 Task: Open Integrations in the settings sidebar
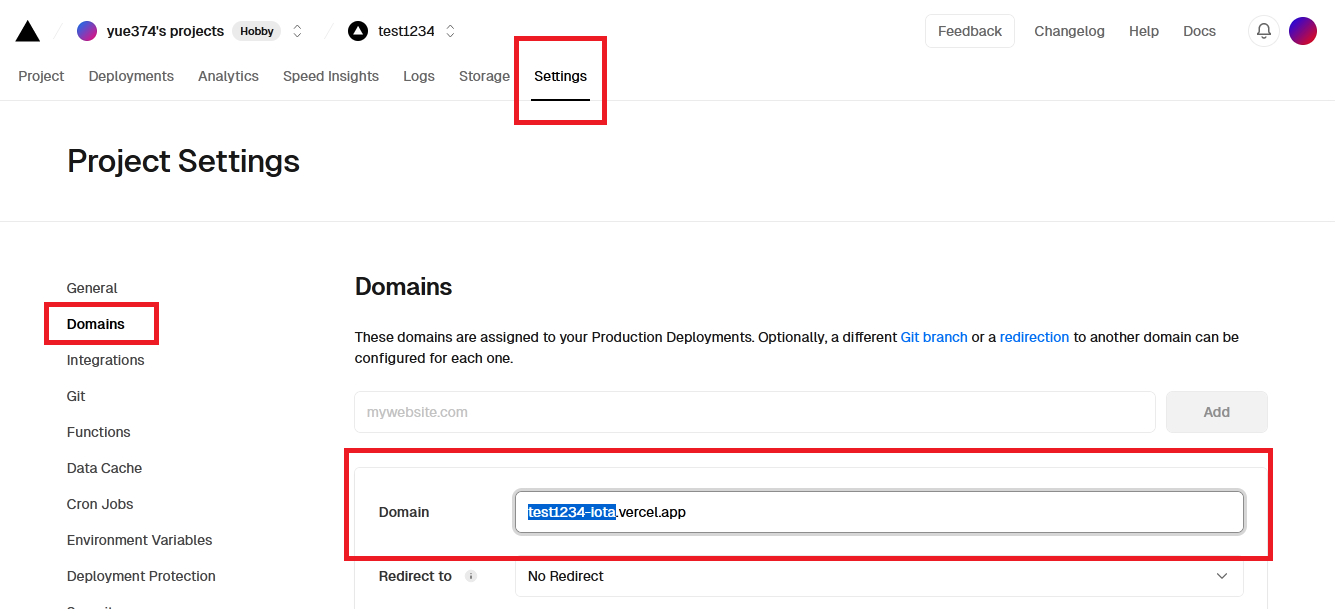pyautogui.click(x=105, y=360)
